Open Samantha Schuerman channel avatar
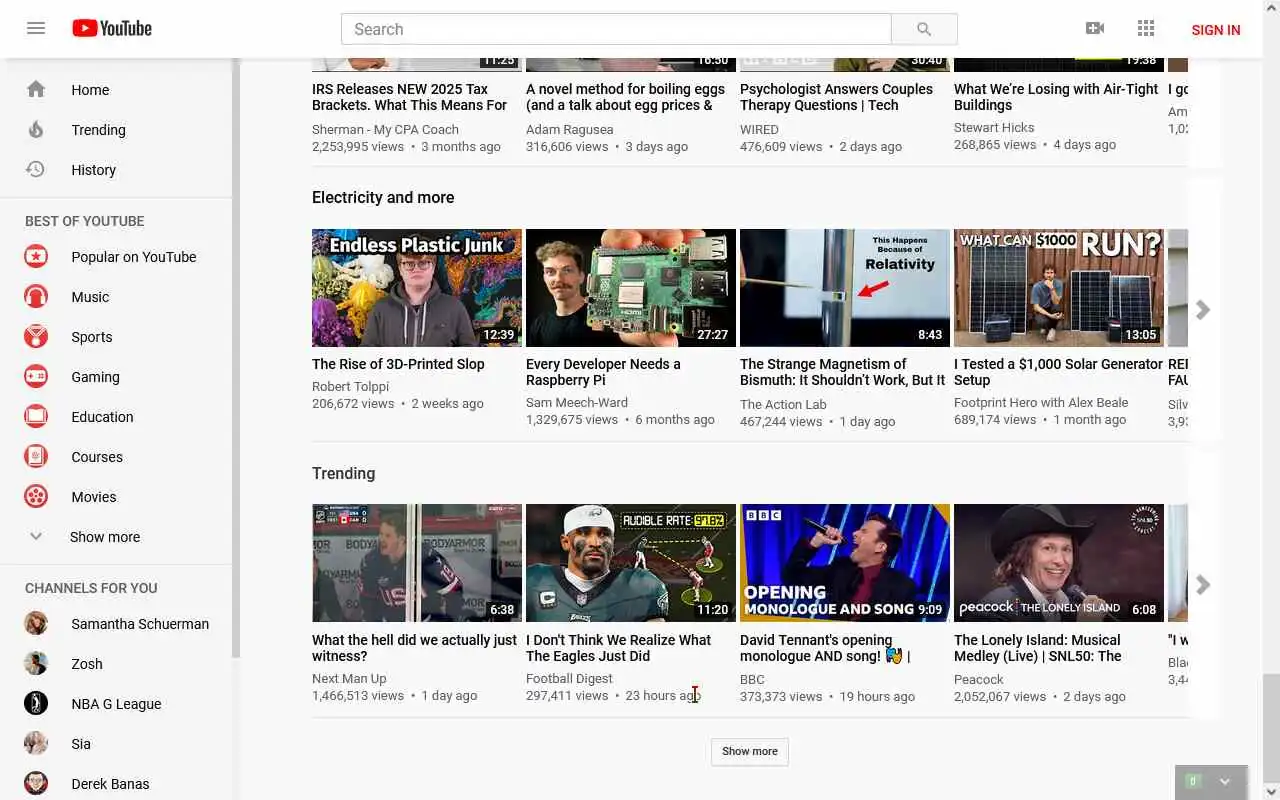Viewport: 1280px width, 800px height. [x=36, y=624]
